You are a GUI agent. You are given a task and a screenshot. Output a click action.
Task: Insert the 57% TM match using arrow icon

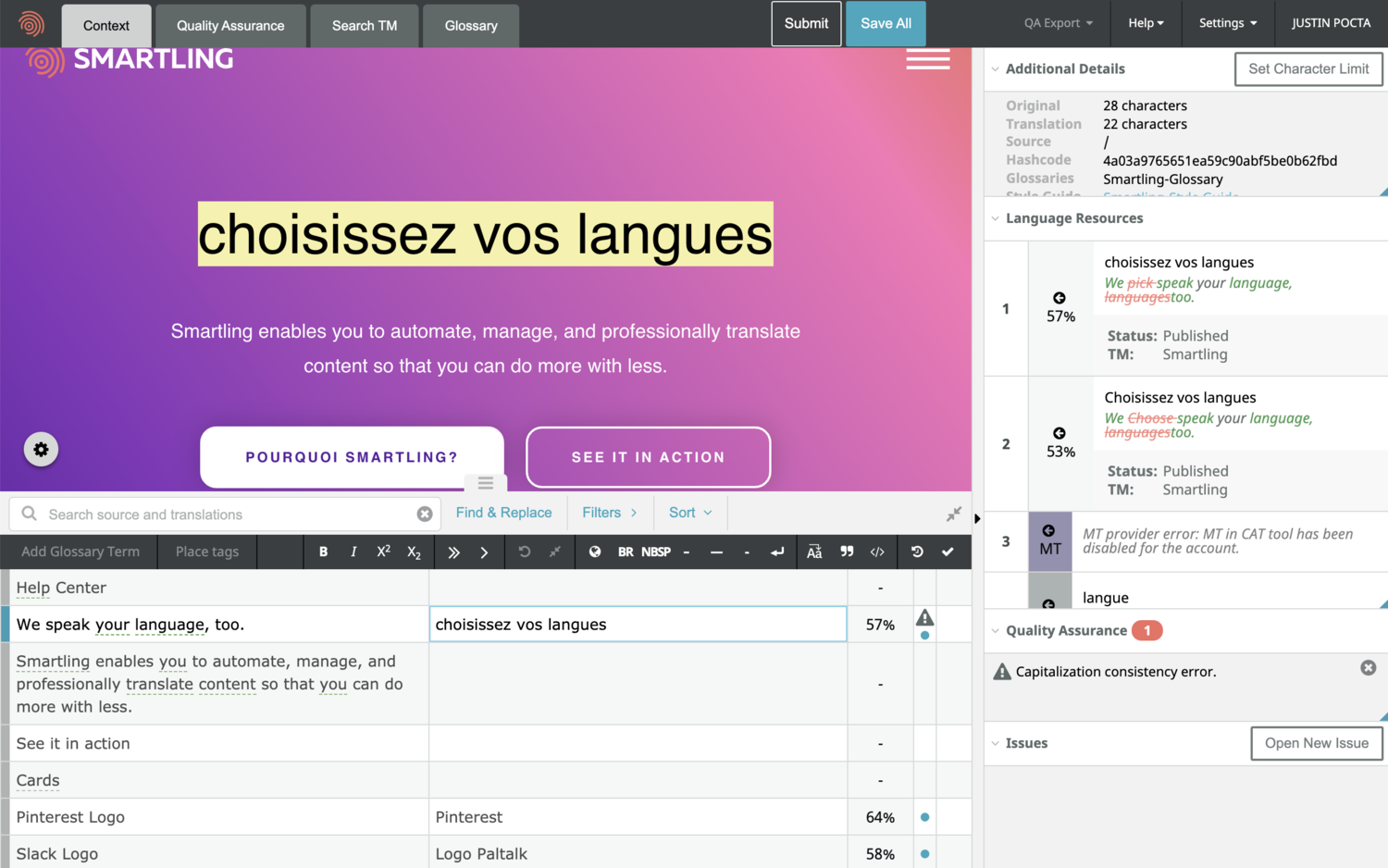click(1060, 298)
